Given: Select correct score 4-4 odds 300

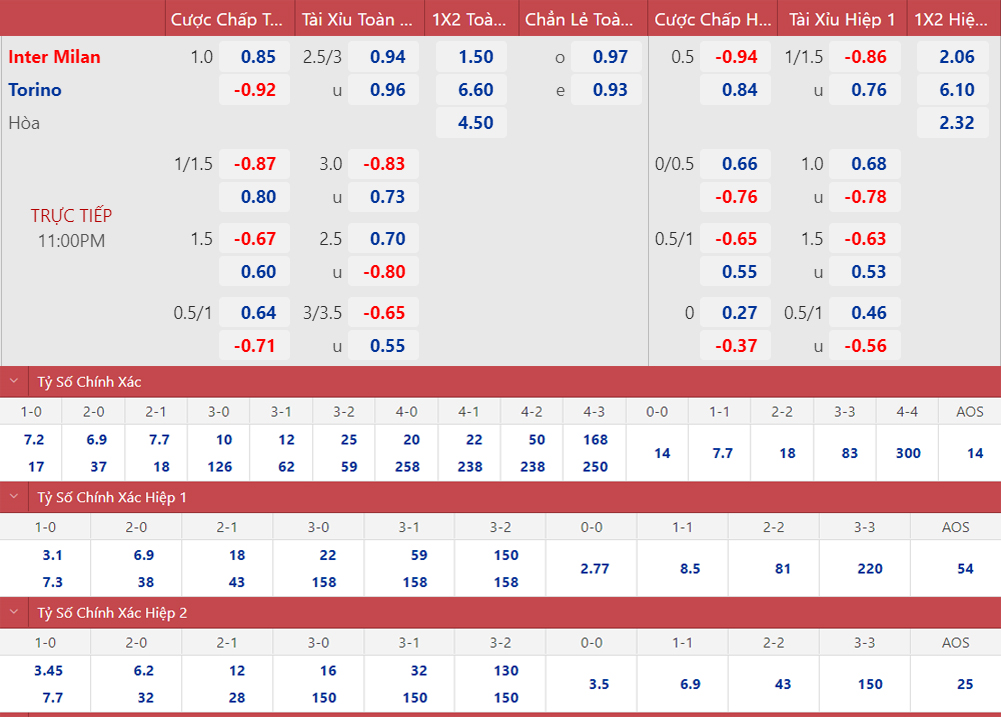Looking at the screenshot, I should click(908, 453).
